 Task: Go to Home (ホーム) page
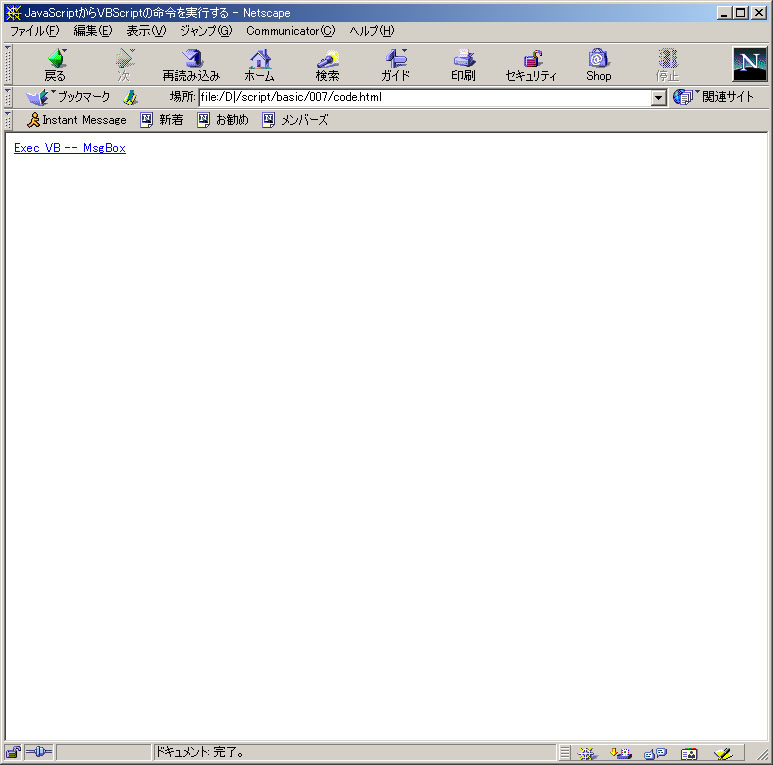click(259, 65)
